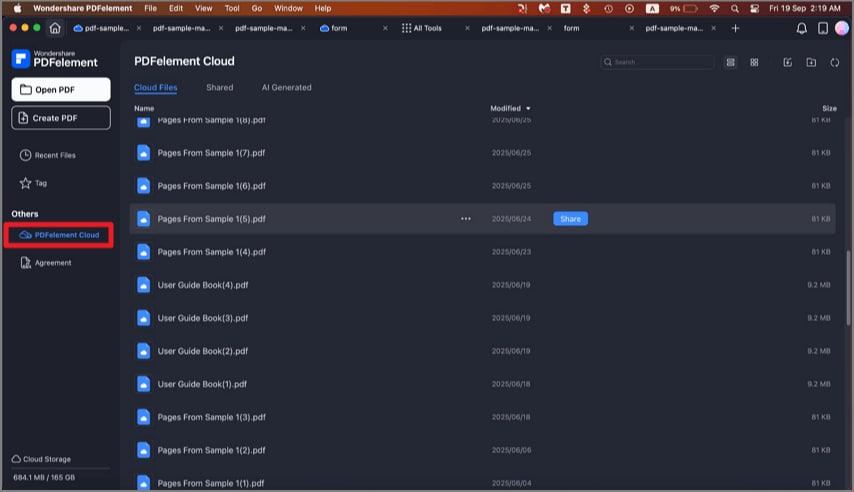Click the upload file icon
Viewport: 854px width, 492px height.
788,63
